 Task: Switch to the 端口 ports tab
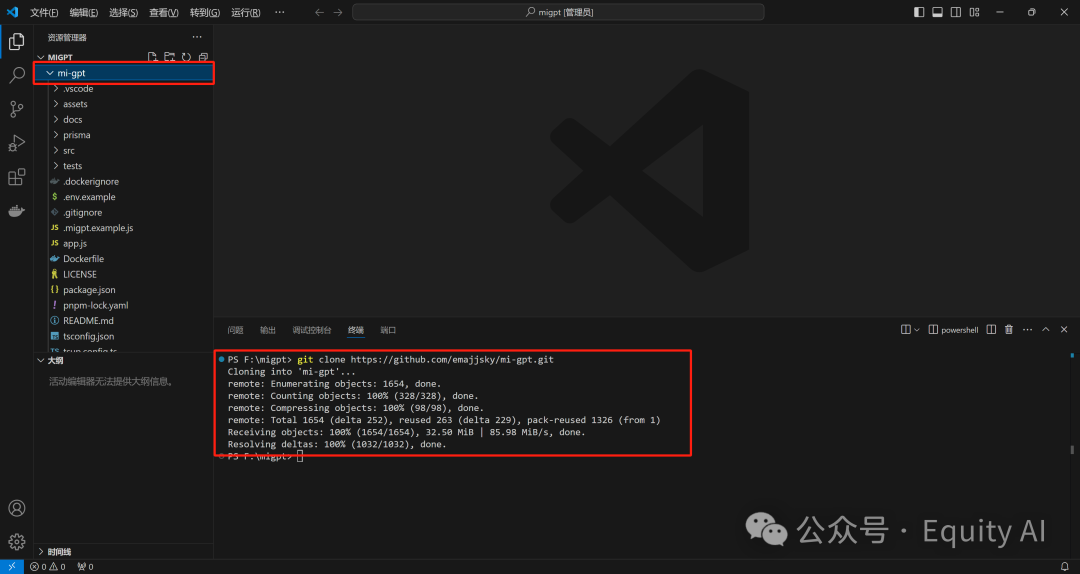click(388, 330)
